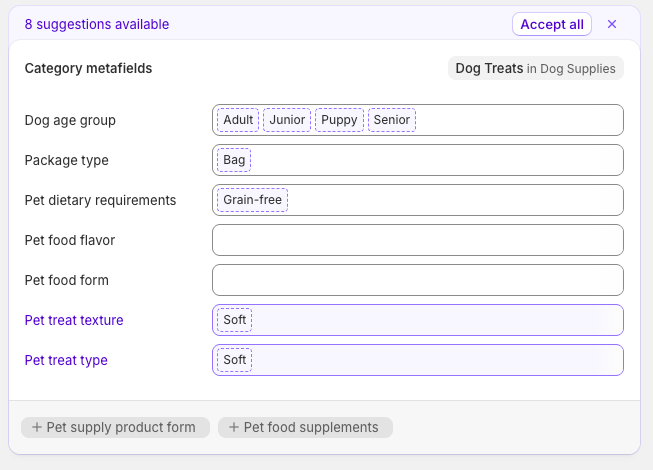Accept the Bag package type suggestion
This screenshot has width=653, height=470.
click(234, 160)
